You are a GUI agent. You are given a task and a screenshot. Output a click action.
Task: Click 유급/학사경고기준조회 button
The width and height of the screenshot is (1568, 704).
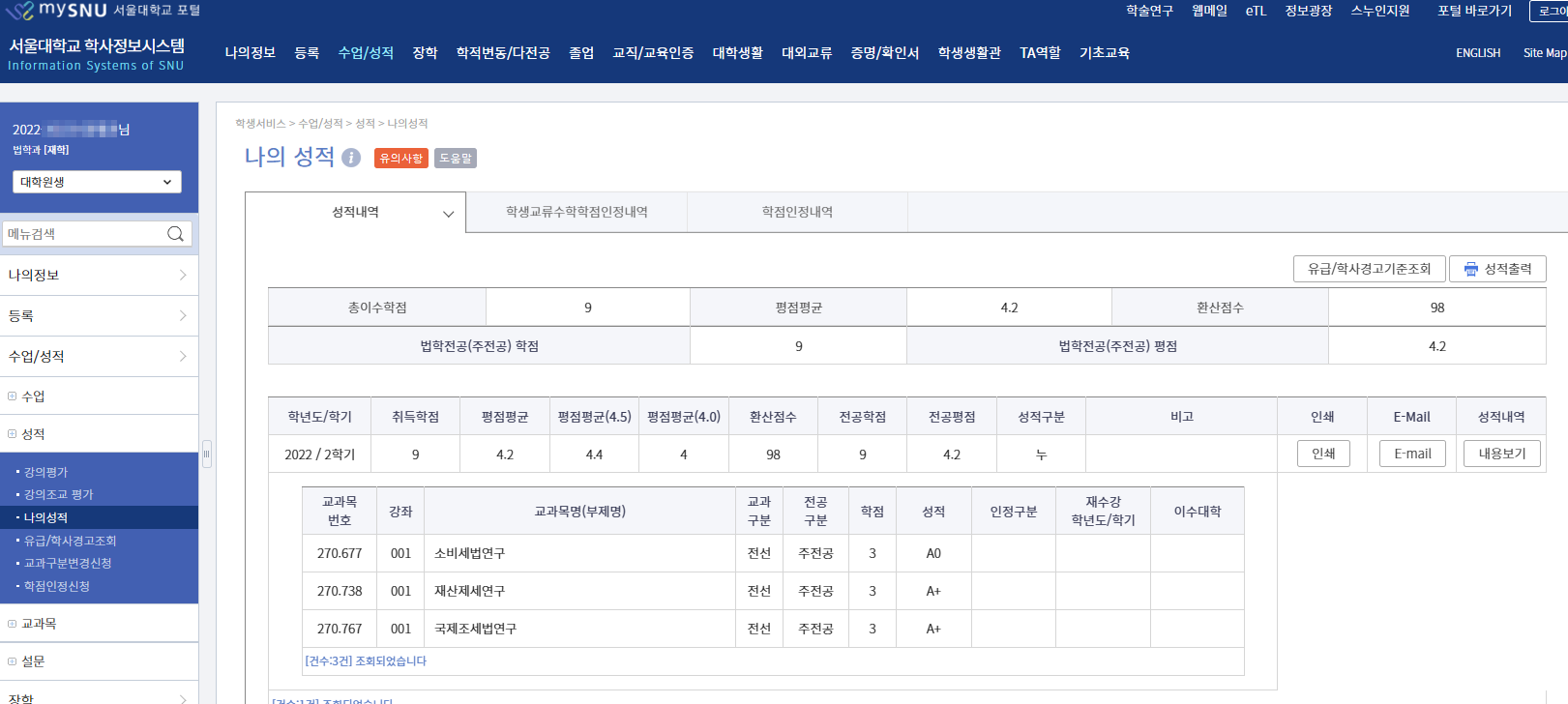1369,269
